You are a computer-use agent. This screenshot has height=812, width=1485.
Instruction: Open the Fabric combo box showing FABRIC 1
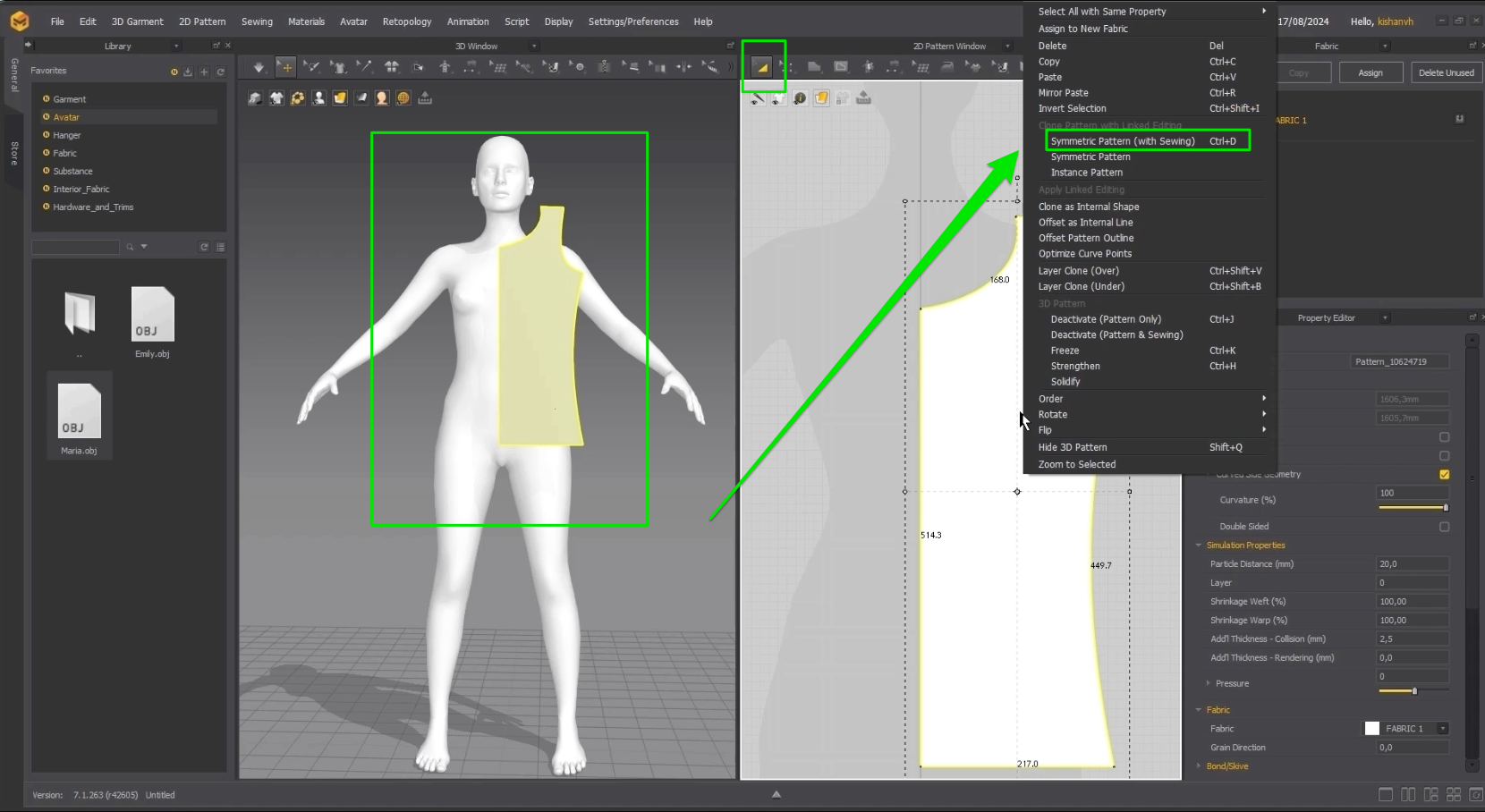(x=1405, y=729)
